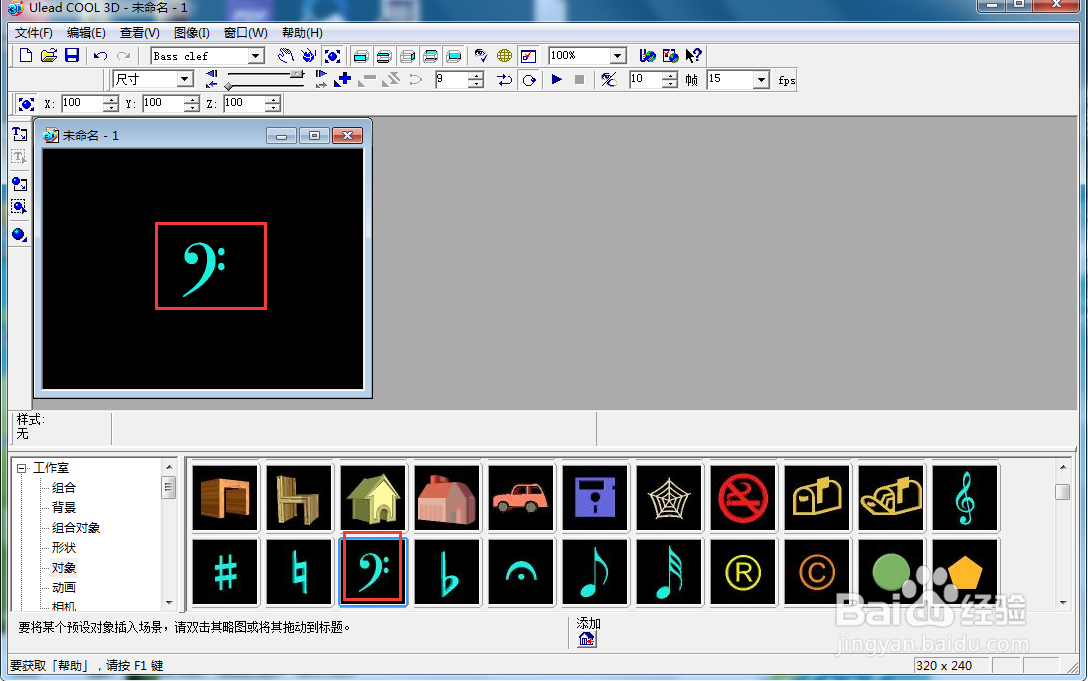
Task: Create a new document with New icon
Action: point(26,56)
